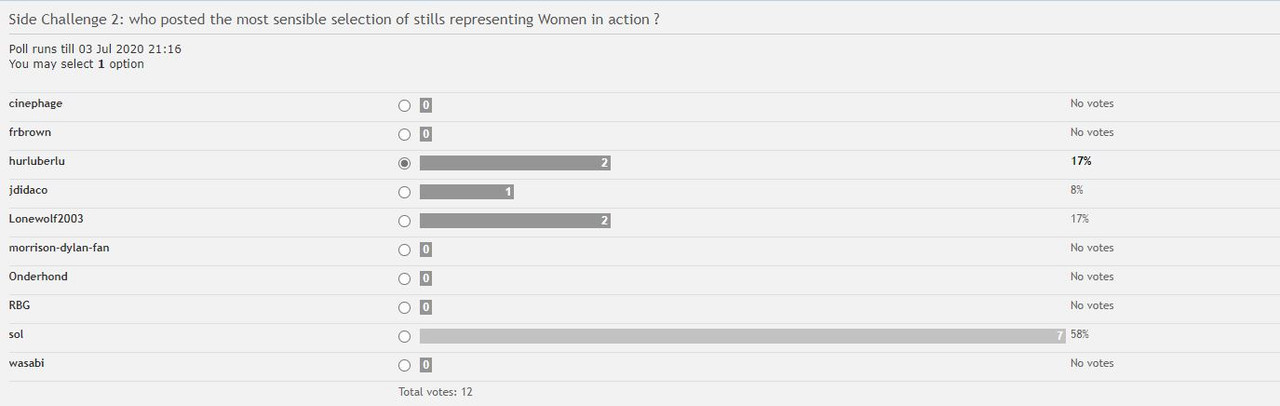Click the jdidaco one-vote bar
Viewport: 1280px width, 406px height.
(467, 192)
